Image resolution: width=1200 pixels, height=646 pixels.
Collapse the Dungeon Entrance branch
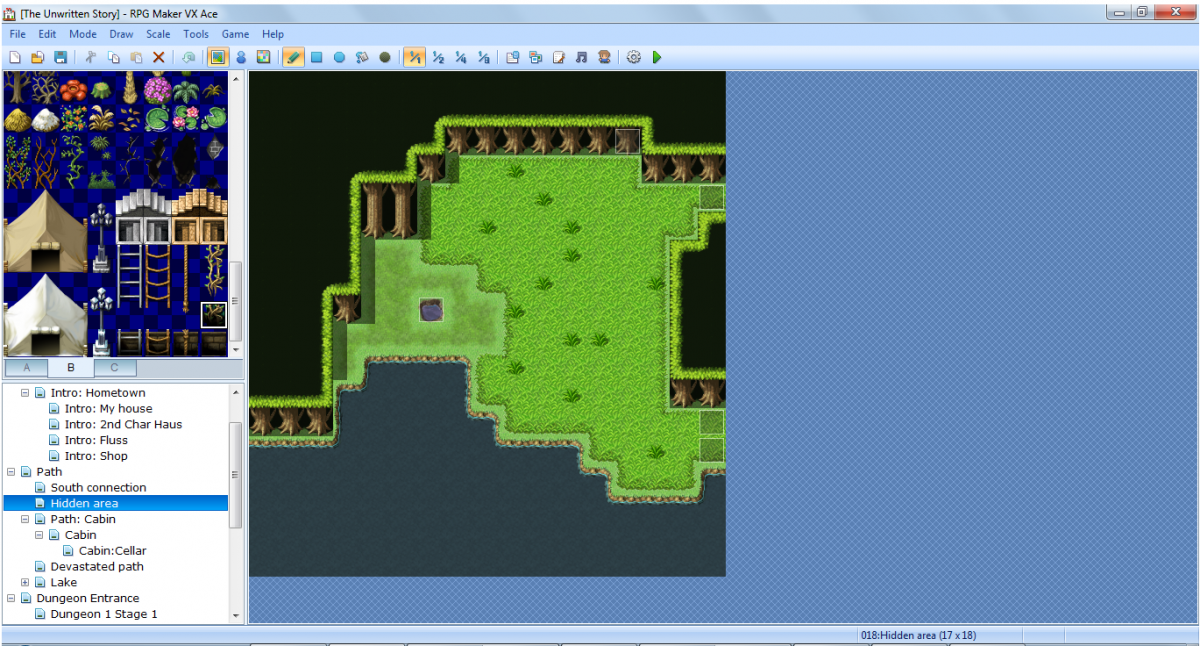[11, 598]
